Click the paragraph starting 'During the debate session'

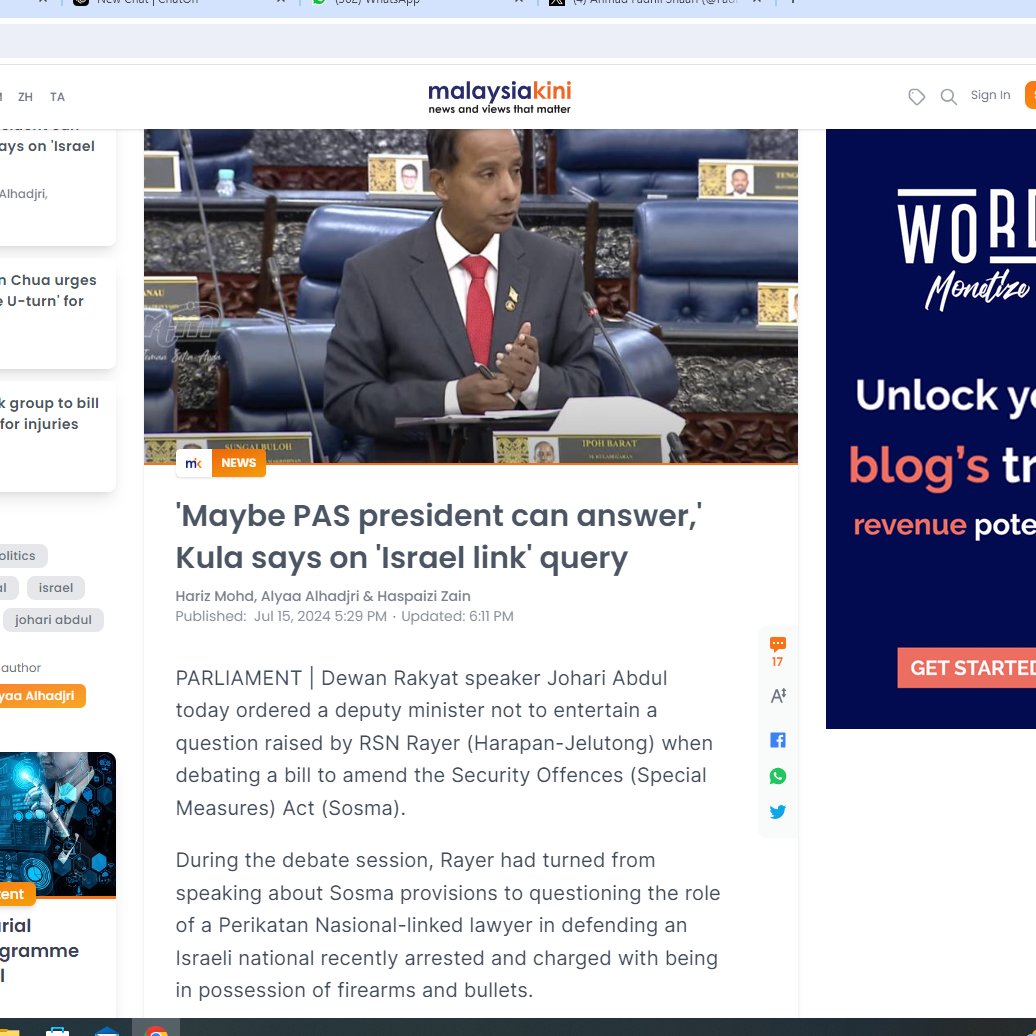point(447,925)
